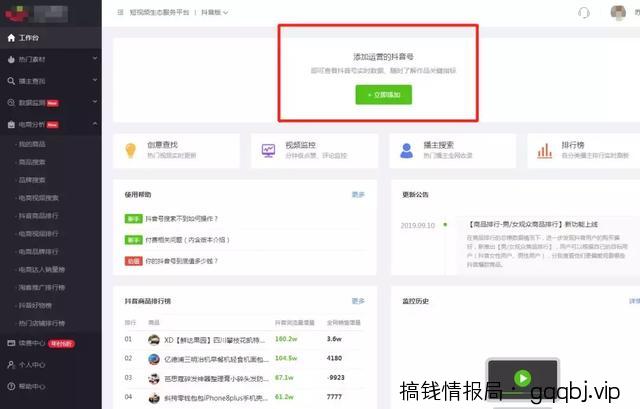Click the green play icon in 监控历史
Image resolution: width=640 pixels, height=409 pixels.
pos(522,378)
